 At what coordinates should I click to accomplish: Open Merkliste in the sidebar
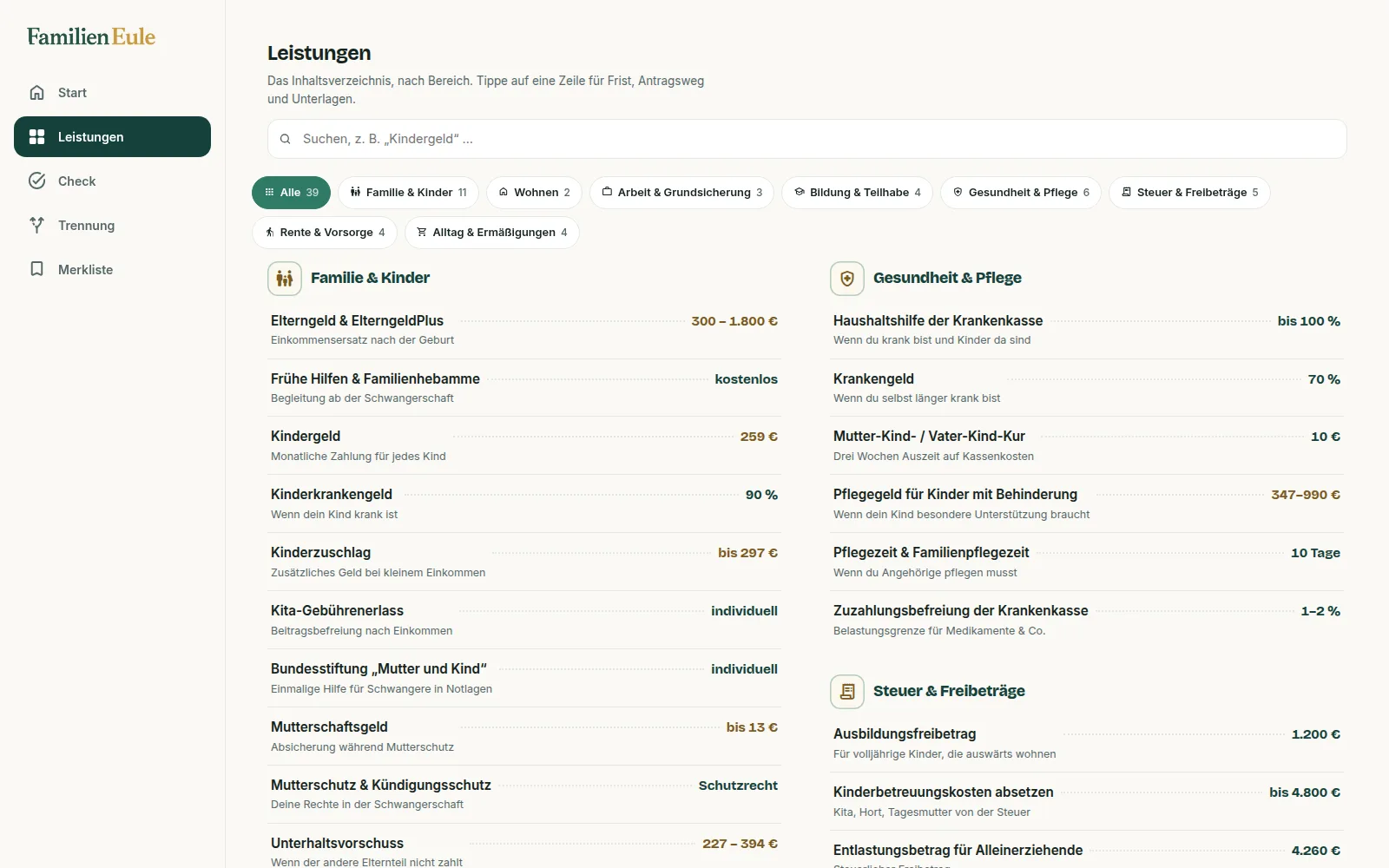coord(112,270)
